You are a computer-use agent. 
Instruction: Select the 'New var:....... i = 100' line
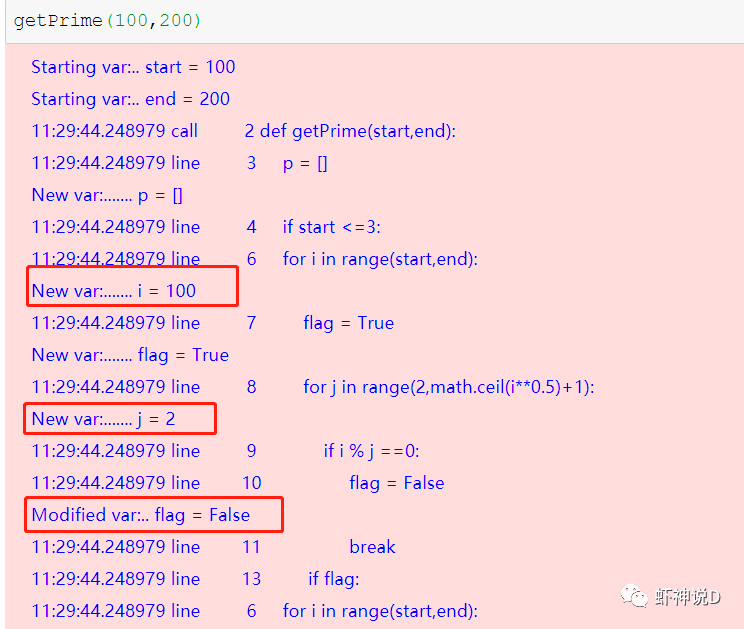[114, 291]
